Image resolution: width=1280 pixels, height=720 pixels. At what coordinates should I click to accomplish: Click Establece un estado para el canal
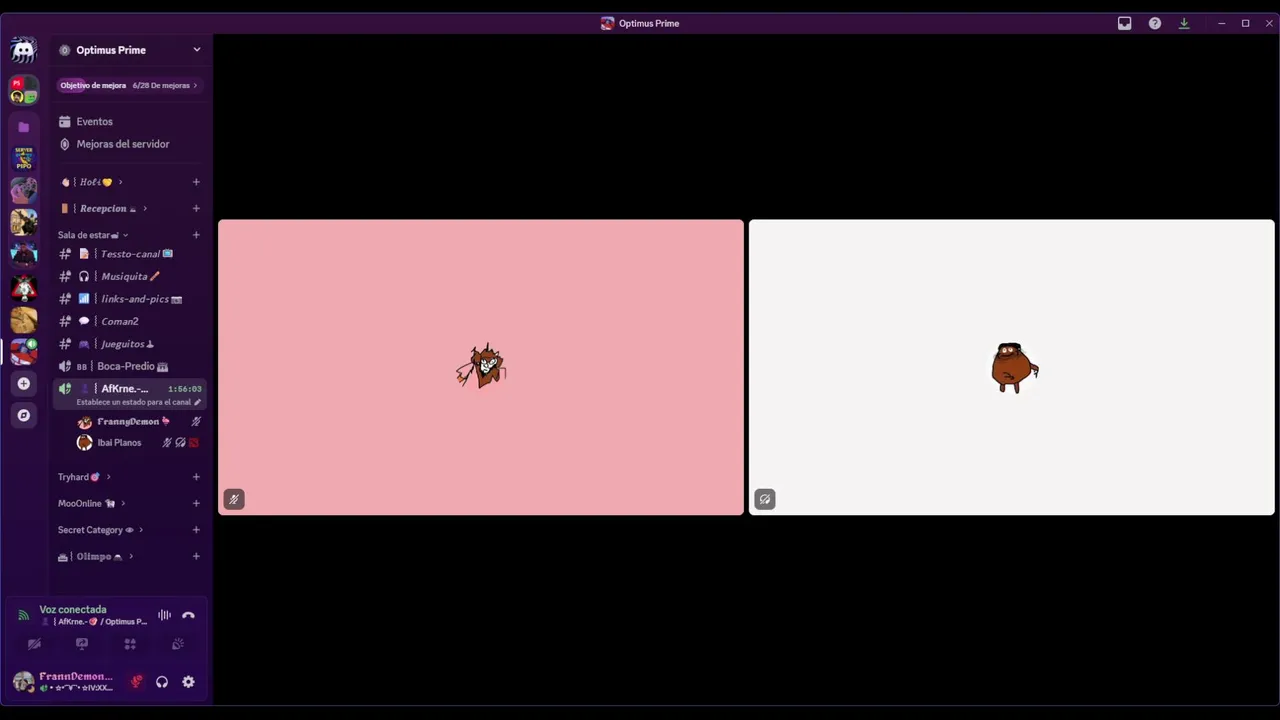pyautogui.click(x=133, y=402)
